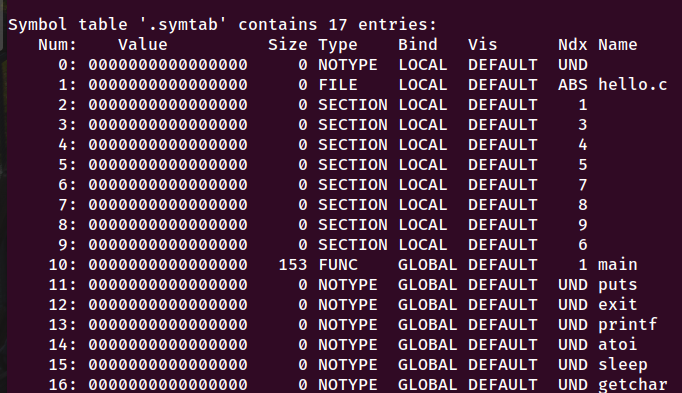Screen dimensions: 682x393
Task: Click Ndx value '6' in entry 9 row
Action: click(583, 245)
